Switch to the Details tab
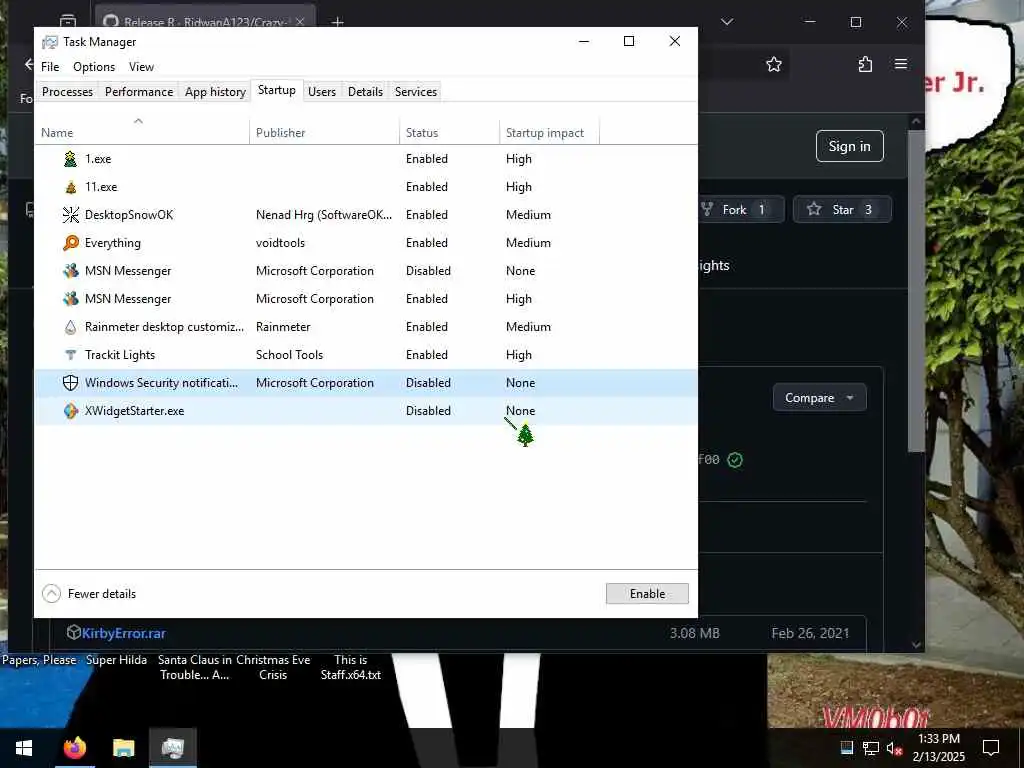This screenshot has height=768, width=1024. (365, 91)
